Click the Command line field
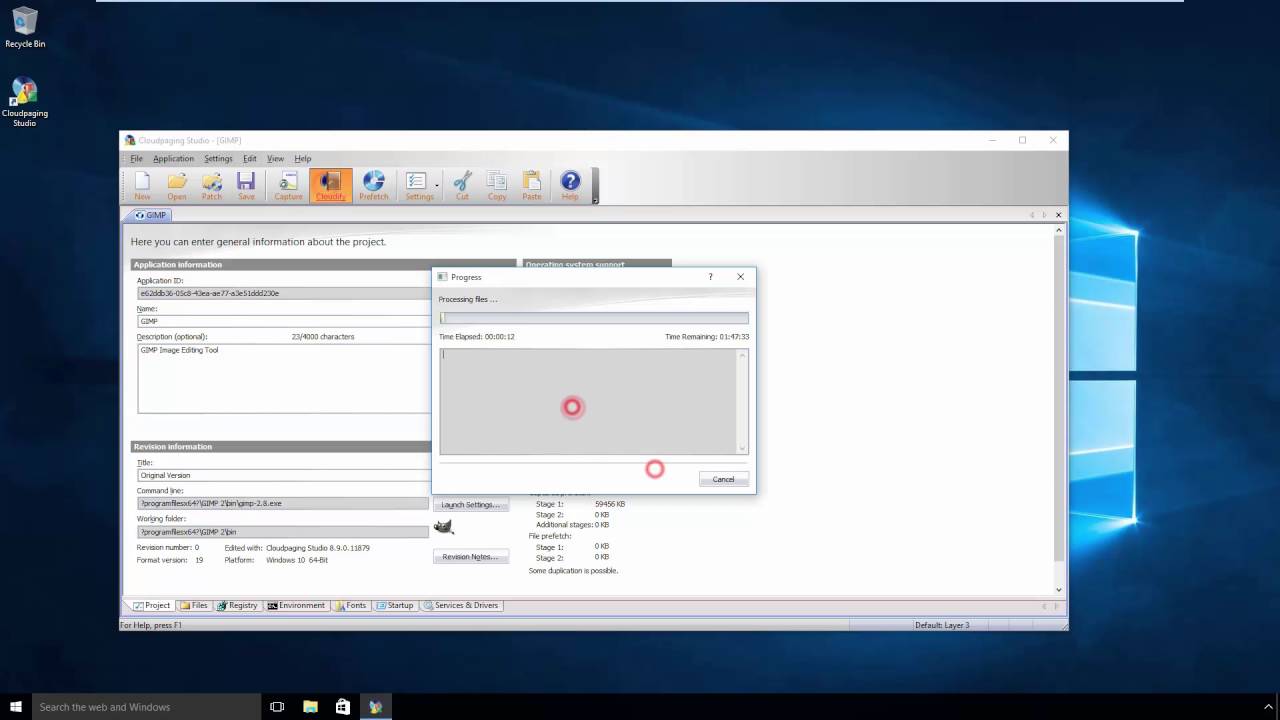Screen dimensions: 1280x720 (x=283, y=503)
